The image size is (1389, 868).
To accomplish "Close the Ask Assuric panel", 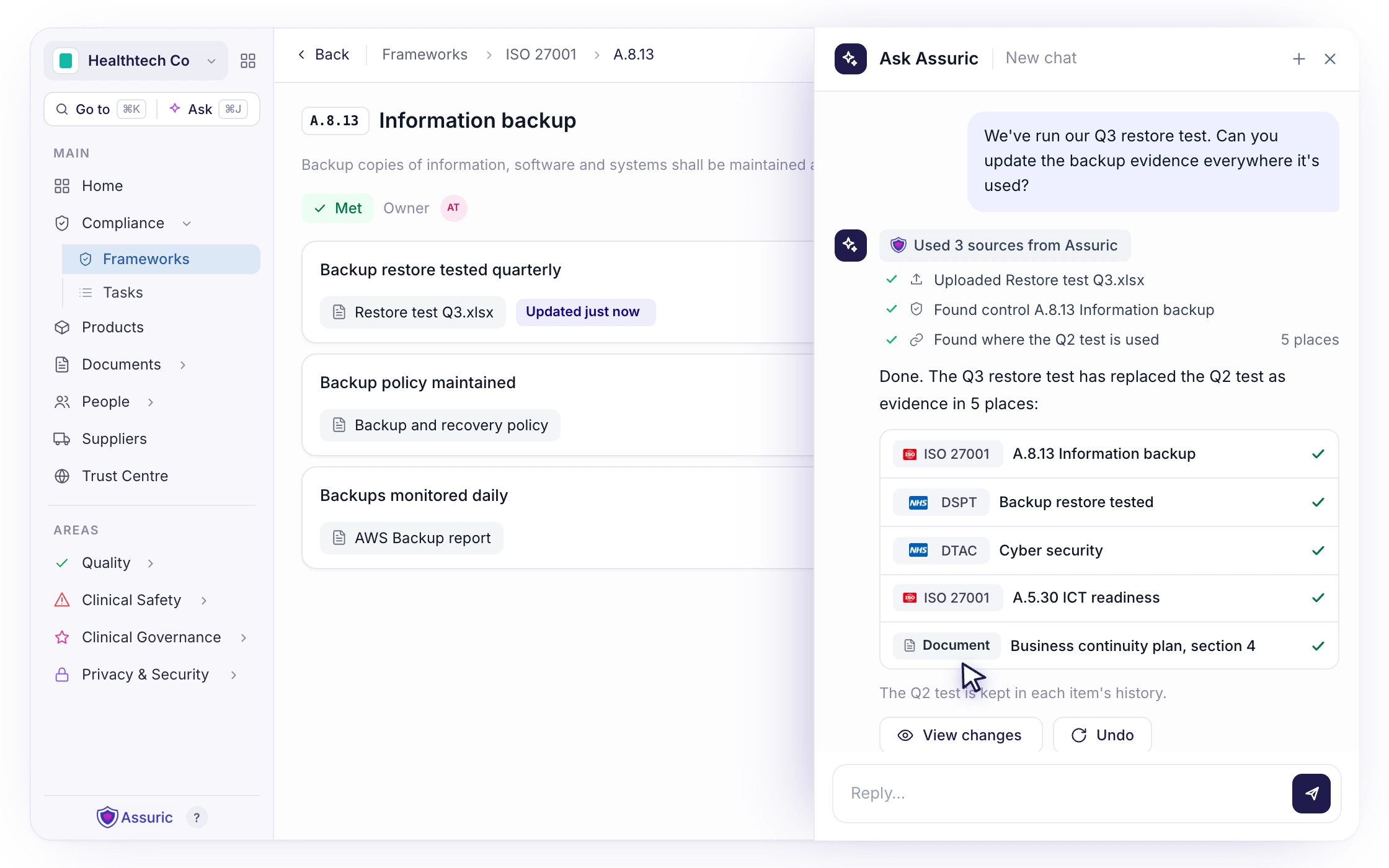I will coord(1330,59).
